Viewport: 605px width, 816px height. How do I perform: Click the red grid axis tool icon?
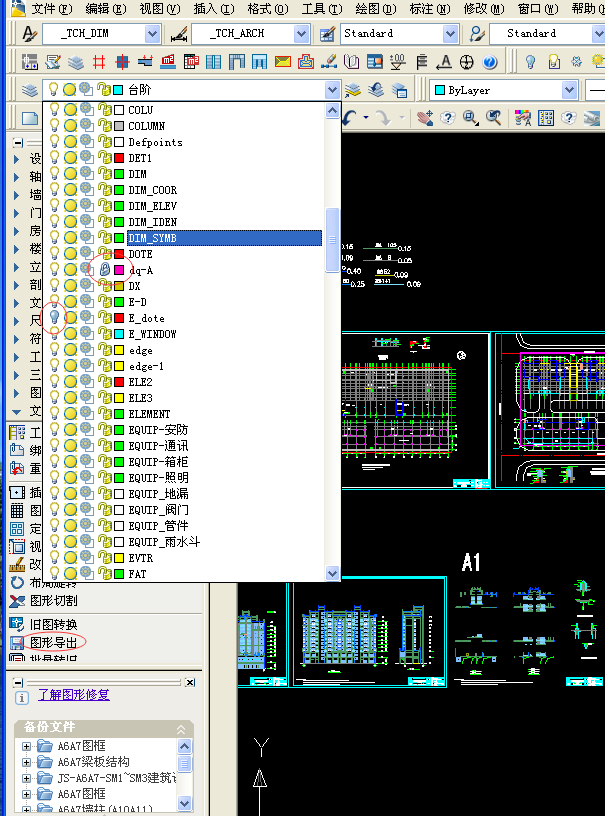(99, 62)
